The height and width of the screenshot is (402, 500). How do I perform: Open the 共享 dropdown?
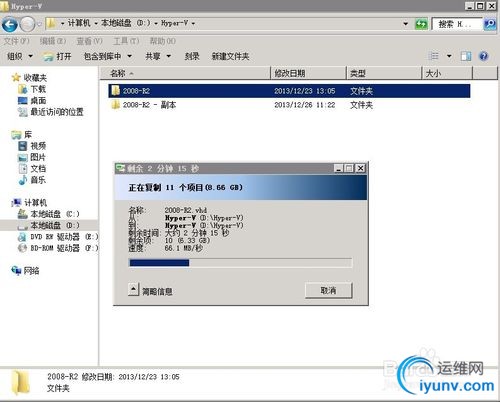pyautogui.click(x=158, y=56)
